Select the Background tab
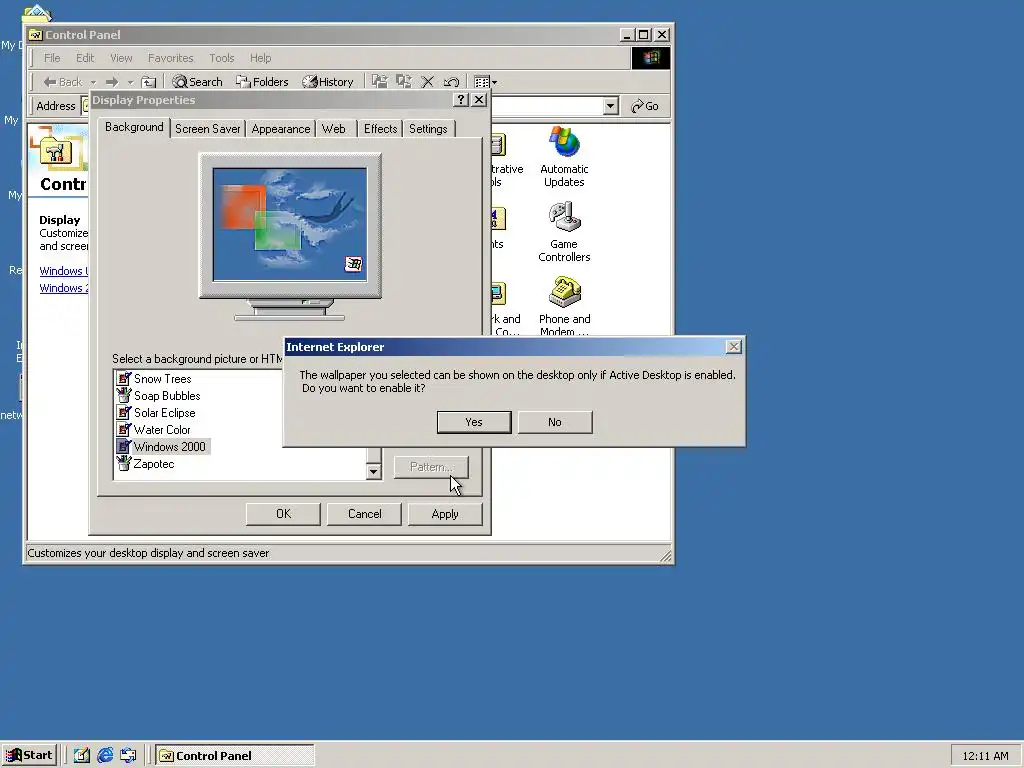The image size is (1024, 768). (x=134, y=127)
